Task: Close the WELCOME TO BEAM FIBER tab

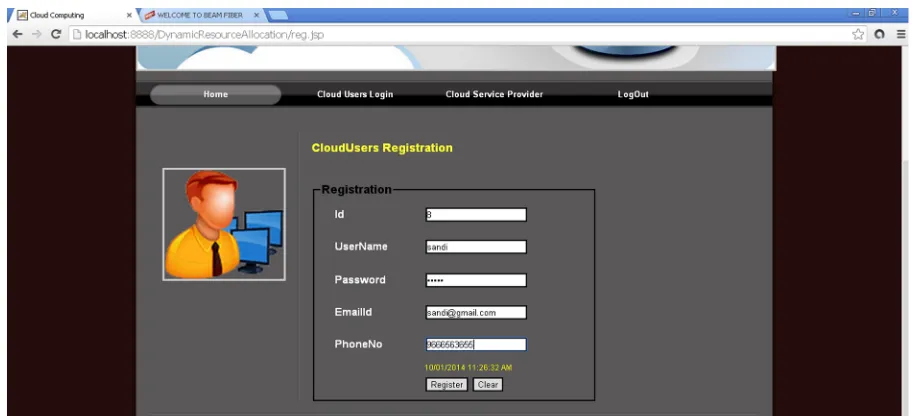Action: [256, 15]
